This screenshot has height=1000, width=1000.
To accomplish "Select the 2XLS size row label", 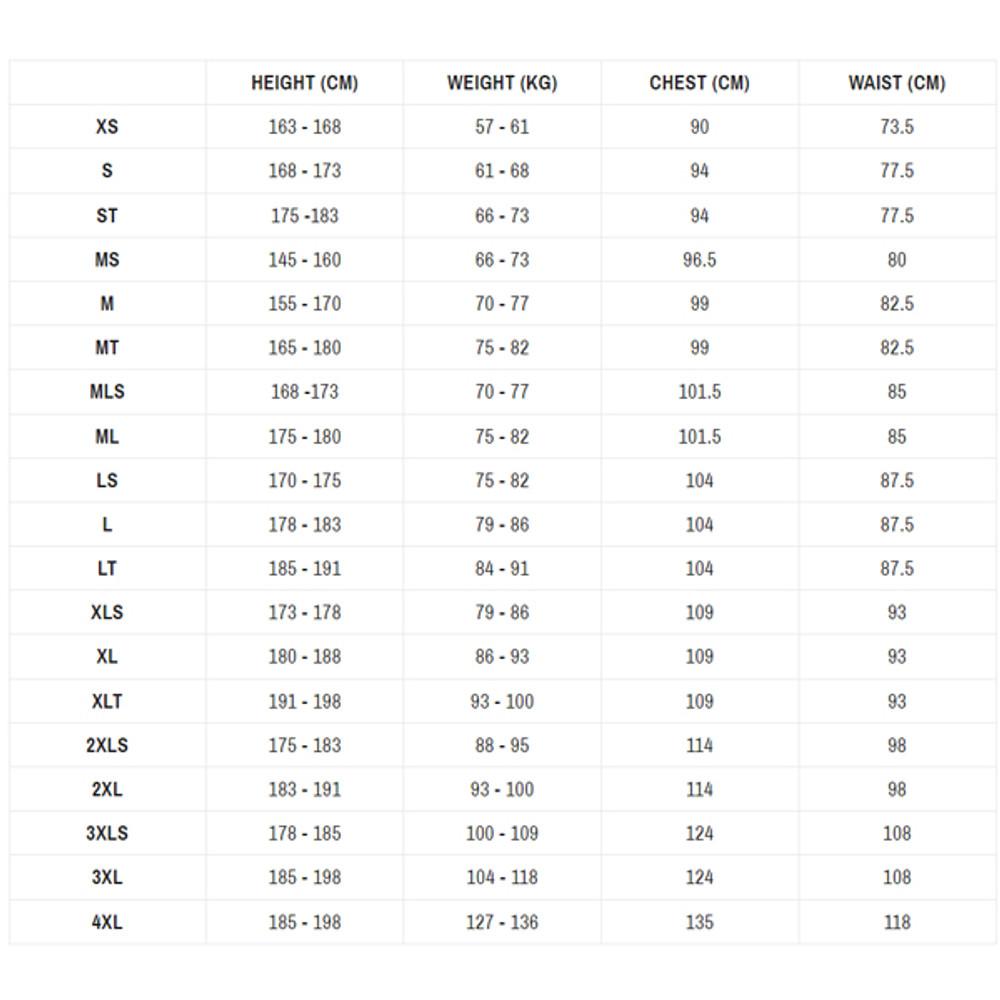I will (107, 745).
